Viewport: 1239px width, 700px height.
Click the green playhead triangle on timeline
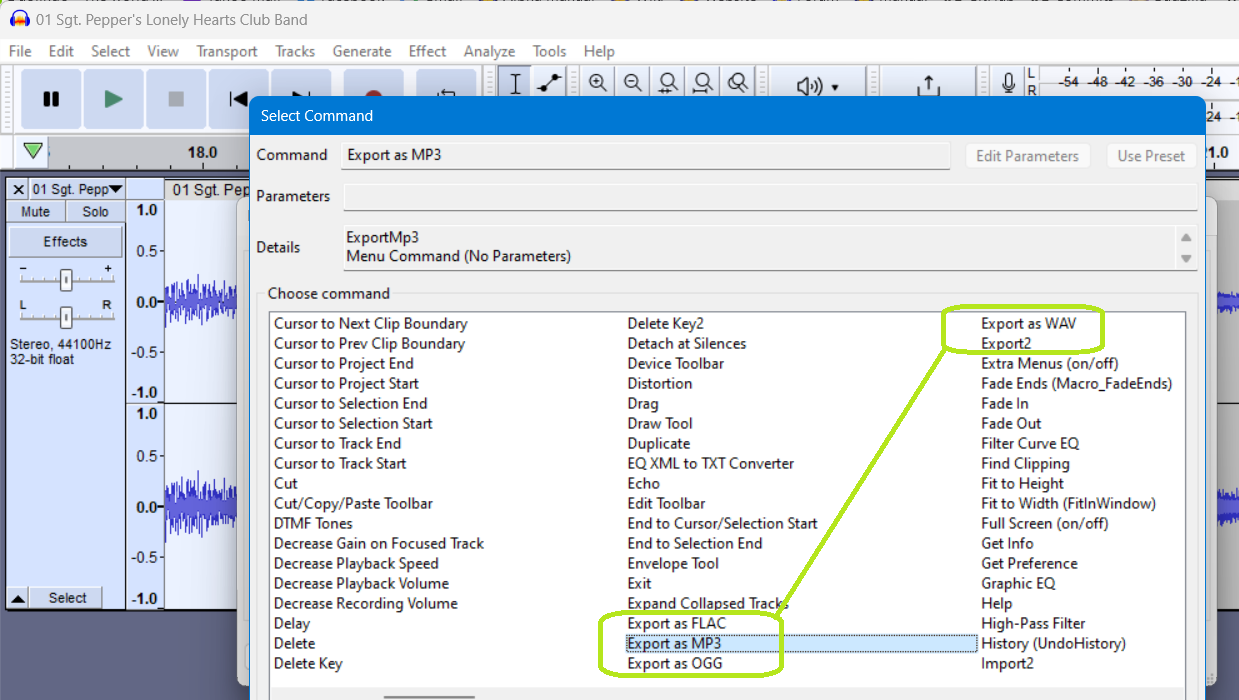coord(33,151)
